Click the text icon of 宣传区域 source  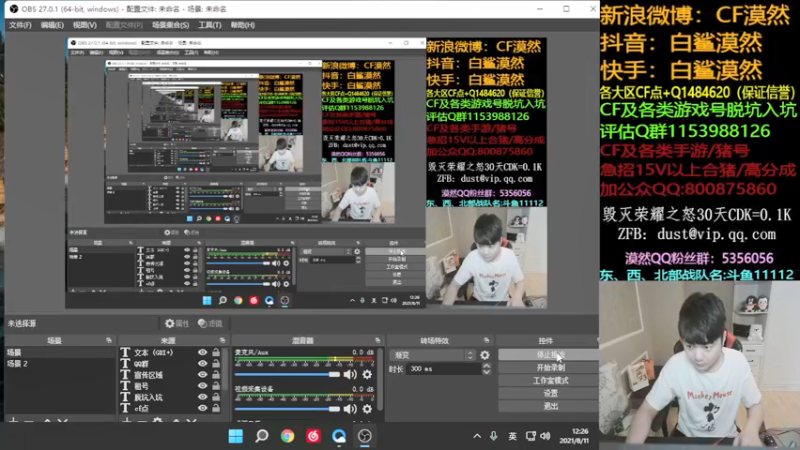click(125, 375)
